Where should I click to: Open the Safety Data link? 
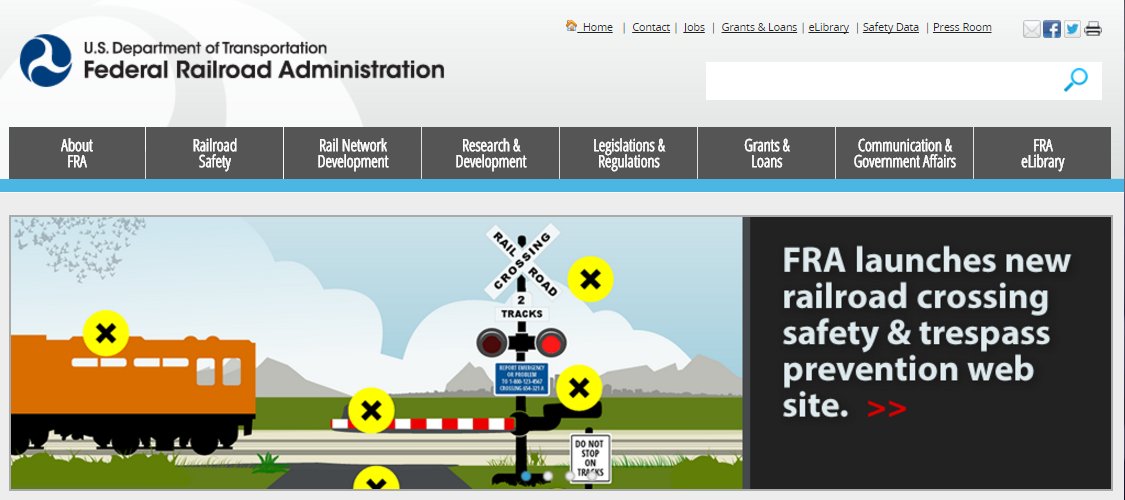pyautogui.click(x=890, y=27)
